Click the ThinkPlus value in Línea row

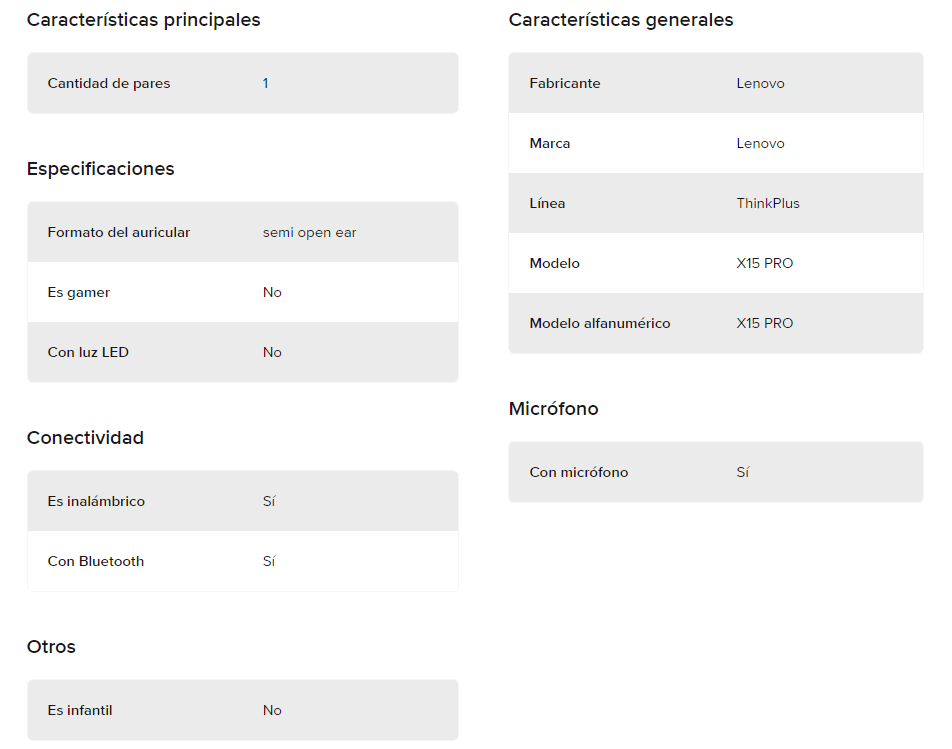coord(768,203)
